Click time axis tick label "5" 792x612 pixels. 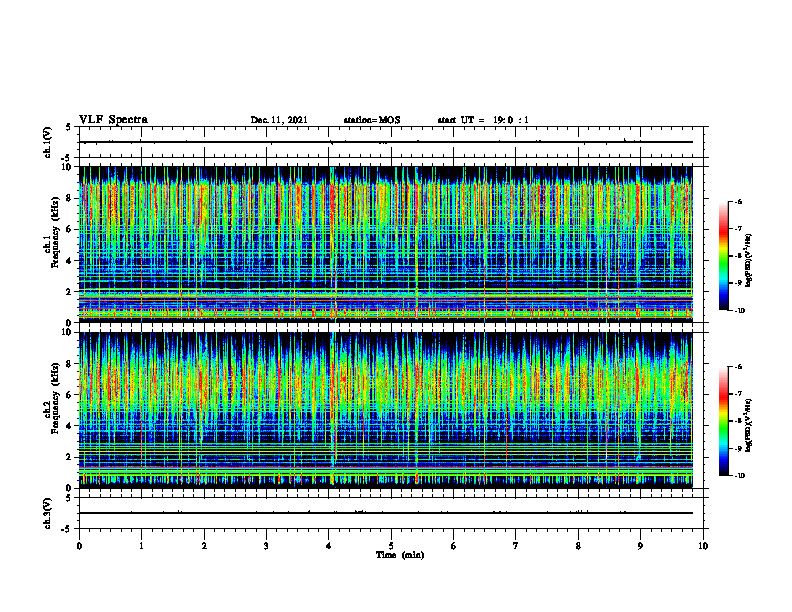click(x=391, y=546)
